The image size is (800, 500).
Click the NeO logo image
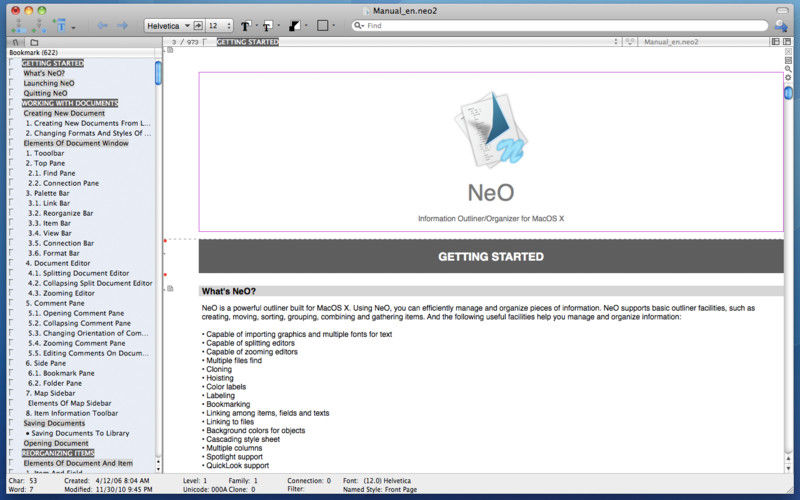tap(491, 130)
